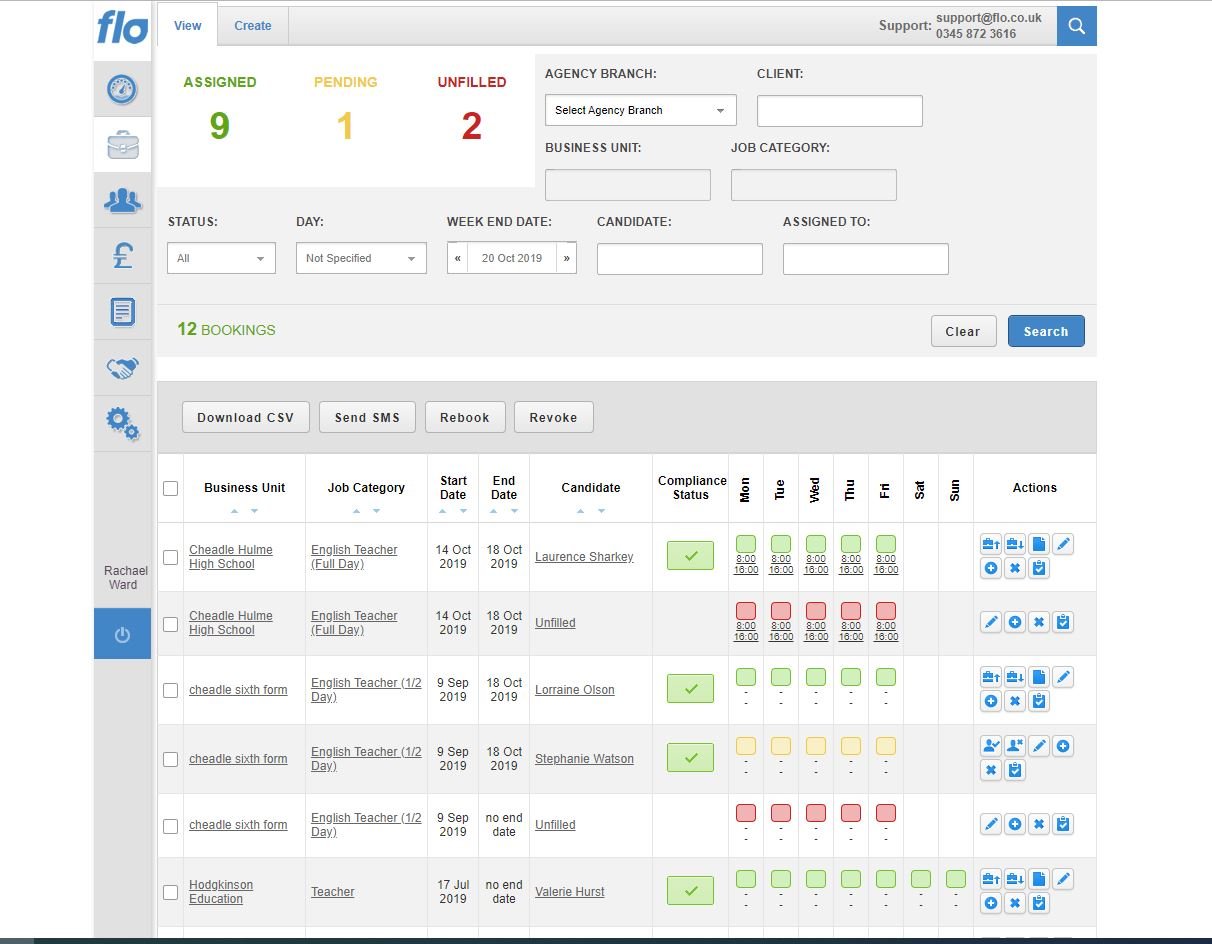1212x944 pixels.
Task: Open the dashboard gauge icon in sidebar
Action: pos(122,88)
